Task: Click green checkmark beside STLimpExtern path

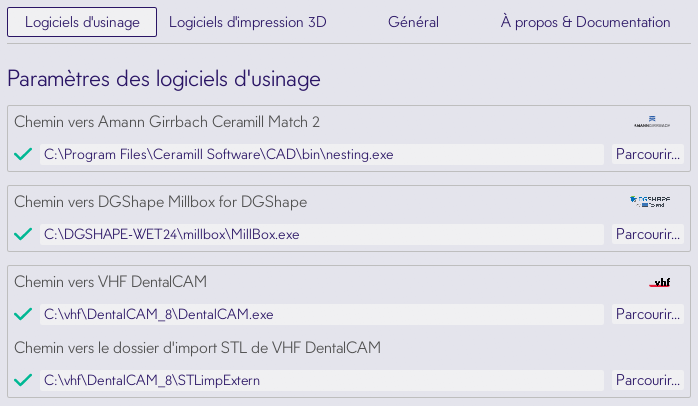Action: (x=24, y=380)
